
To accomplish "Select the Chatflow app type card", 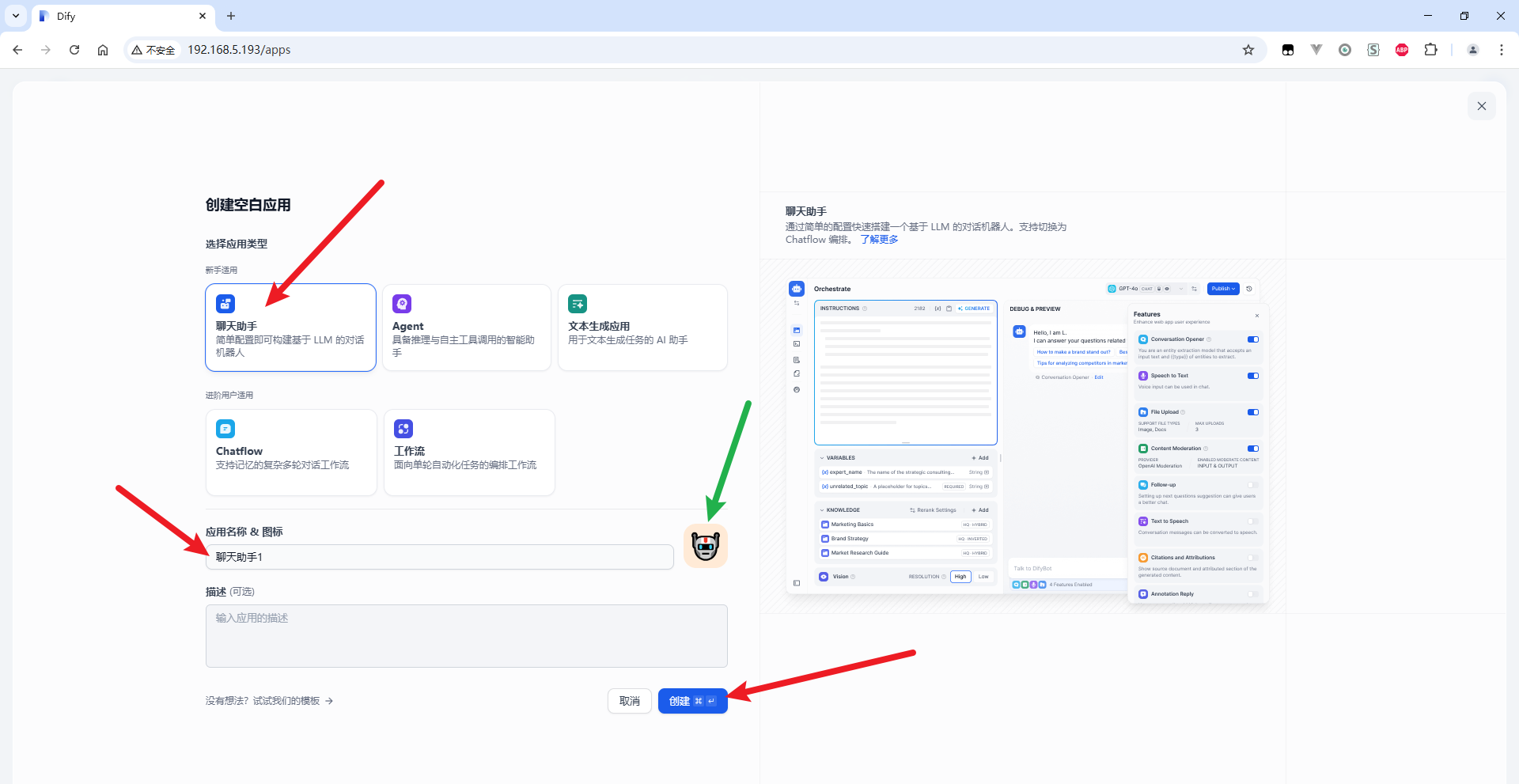I will [x=291, y=453].
